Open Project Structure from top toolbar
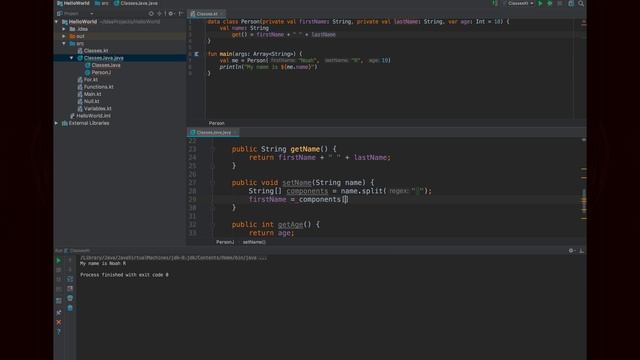The width and height of the screenshot is (640, 360). (571, 3)
